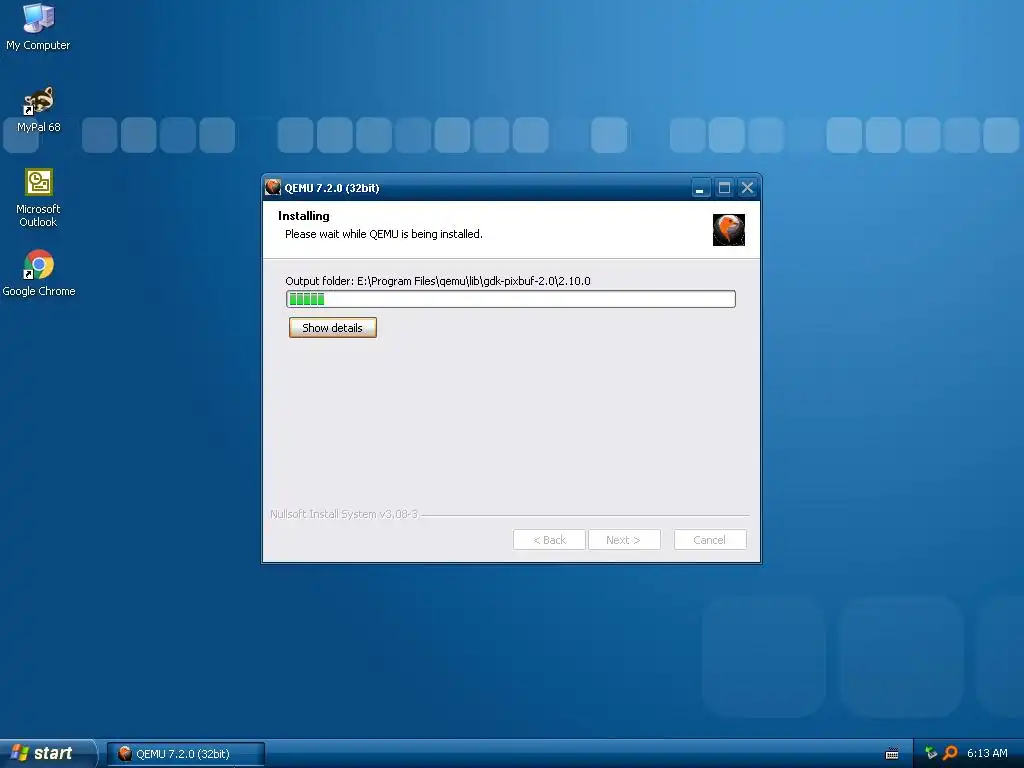Image resolution: width=1024 pixels, height=768 pixels.
Task: Click the QEMU logo in installer header
Action: [x=729, y=230]
